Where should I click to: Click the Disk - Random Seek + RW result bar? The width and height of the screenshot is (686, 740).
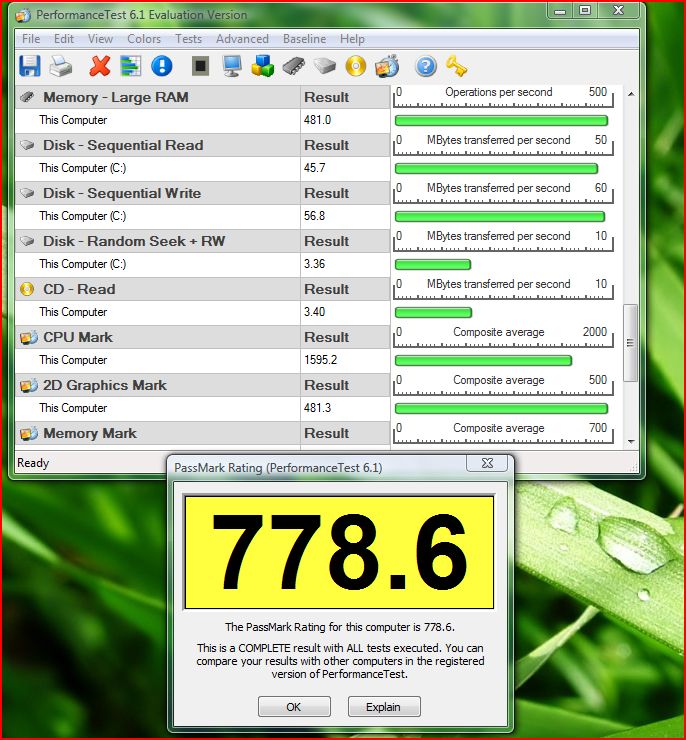pos(433,265)
